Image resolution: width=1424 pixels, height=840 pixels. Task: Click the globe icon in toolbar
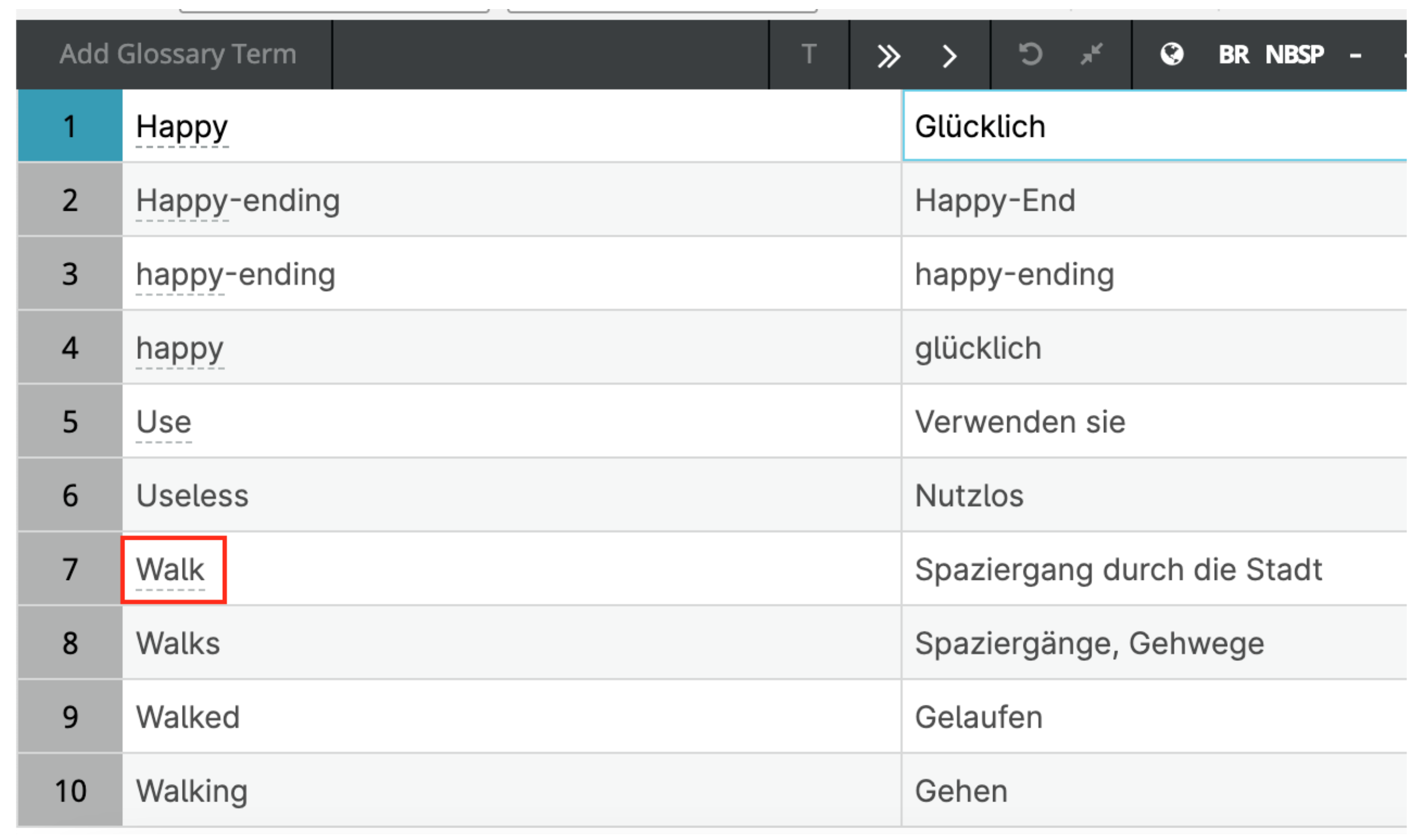(x=1171, y=55)
